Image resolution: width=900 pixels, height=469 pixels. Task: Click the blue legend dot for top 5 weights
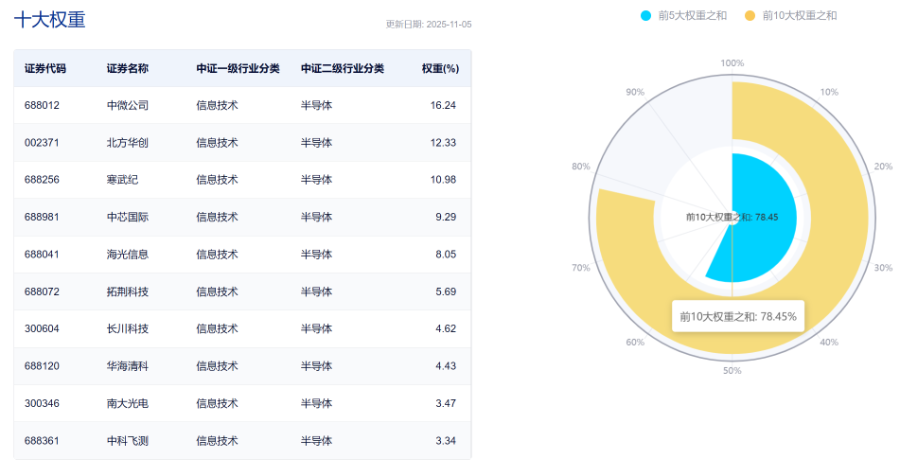[646, 15]
